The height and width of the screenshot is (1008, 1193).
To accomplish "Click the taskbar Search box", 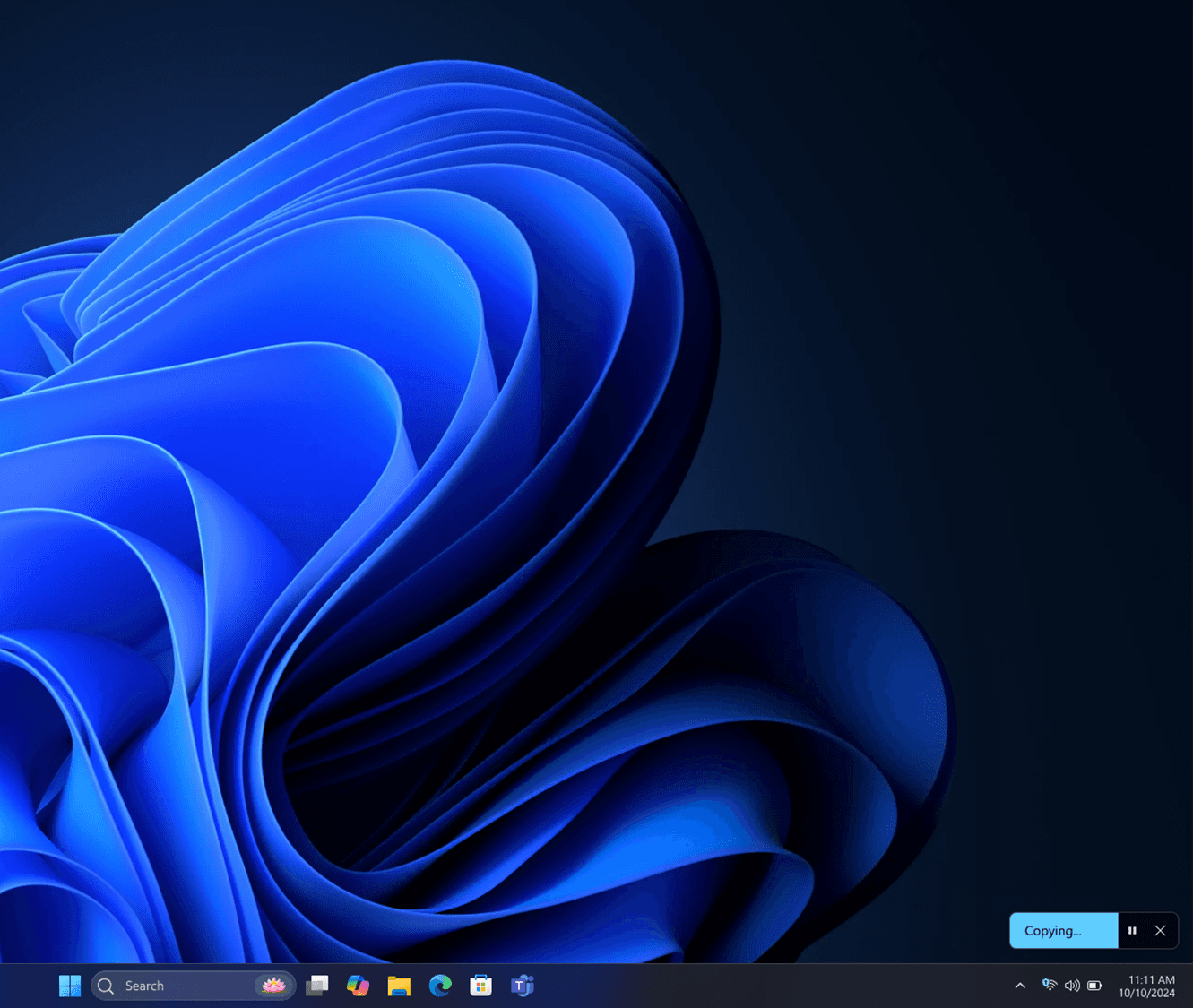I will coord(194,986).
